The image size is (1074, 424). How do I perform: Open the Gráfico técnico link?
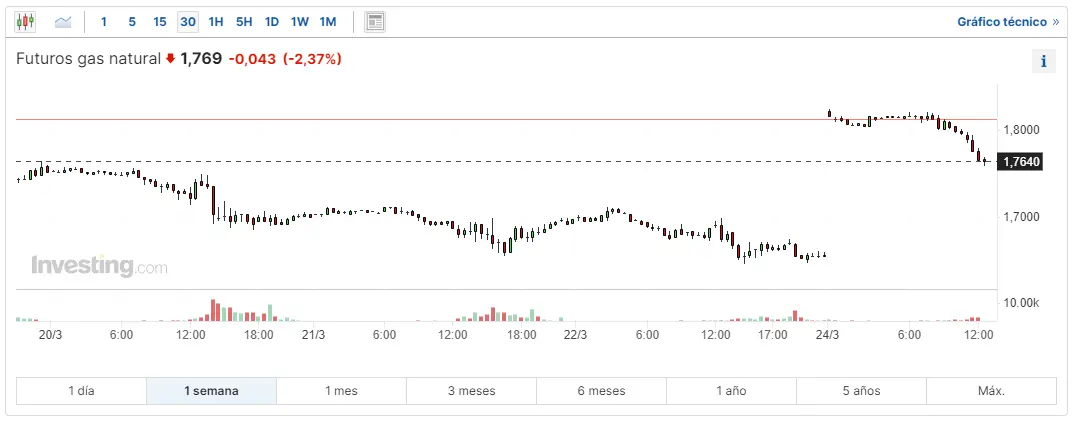[1008, 21]
